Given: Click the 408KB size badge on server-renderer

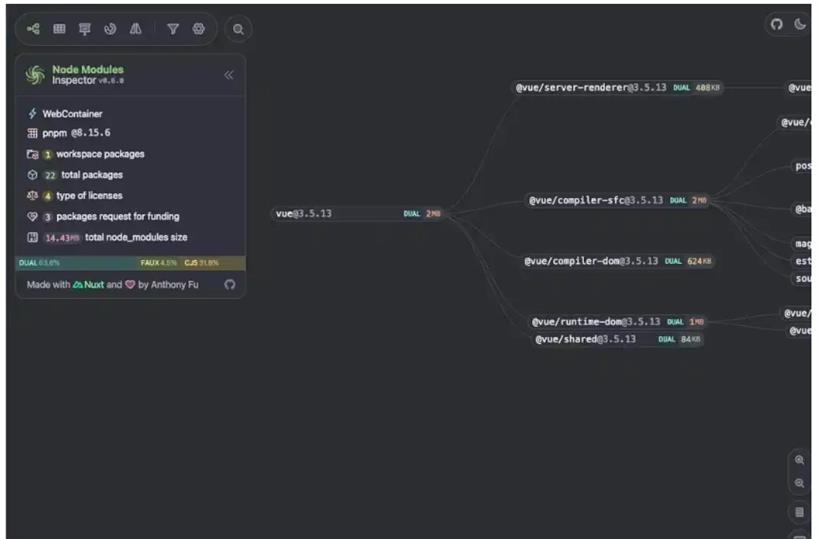Looking at the screenshot, I should click(x=708, y=88).
